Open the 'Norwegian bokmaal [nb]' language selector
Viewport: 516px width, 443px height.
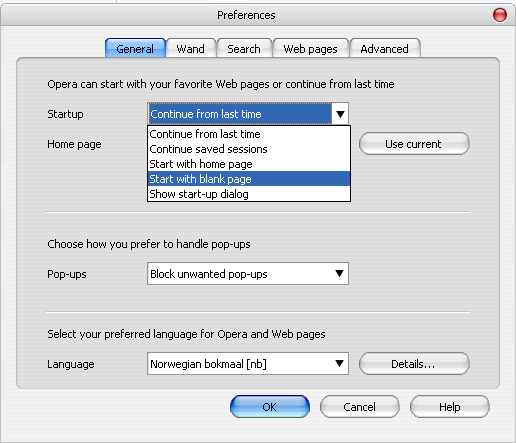coord(248,363)
